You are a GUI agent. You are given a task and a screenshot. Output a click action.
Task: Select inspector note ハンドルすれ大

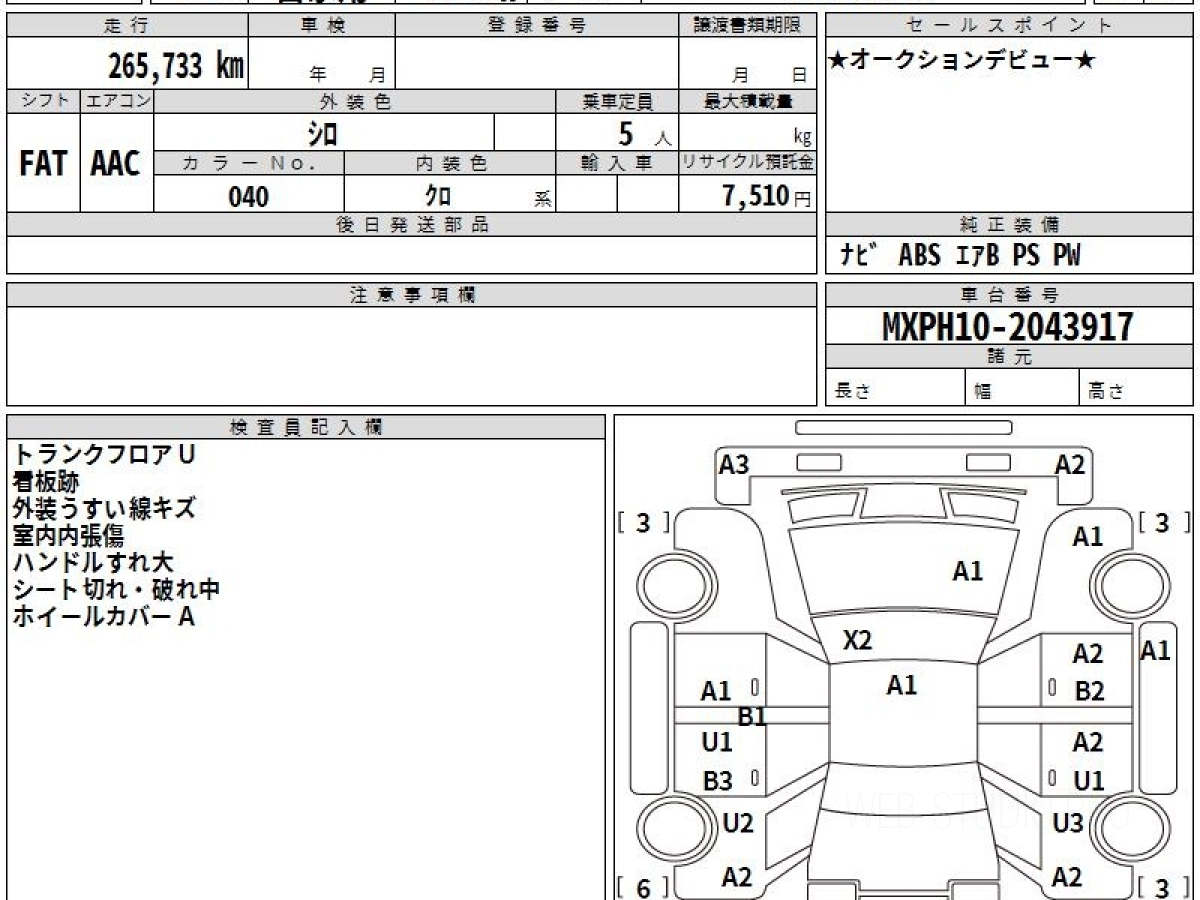point(93,563)
